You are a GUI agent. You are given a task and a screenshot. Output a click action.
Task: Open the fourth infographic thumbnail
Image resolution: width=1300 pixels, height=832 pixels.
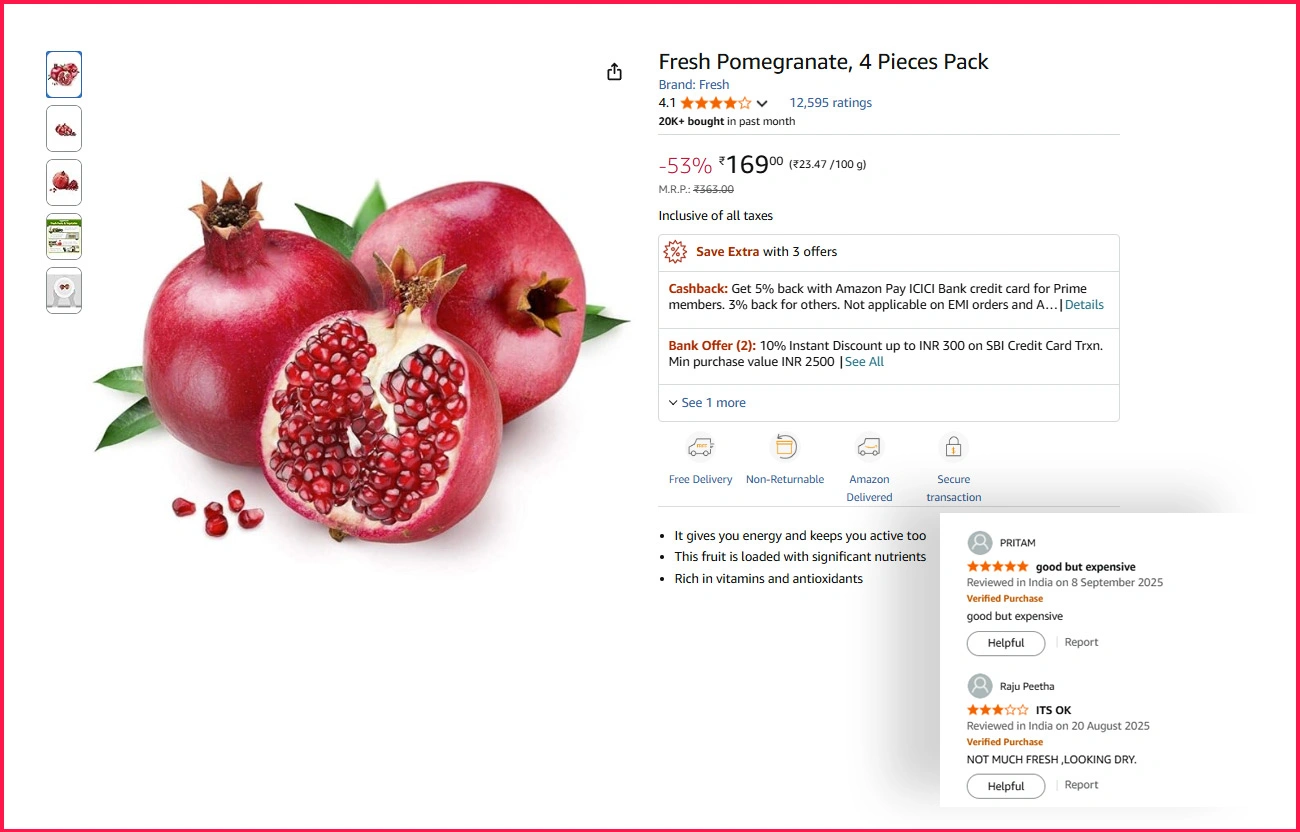[64, 237]
